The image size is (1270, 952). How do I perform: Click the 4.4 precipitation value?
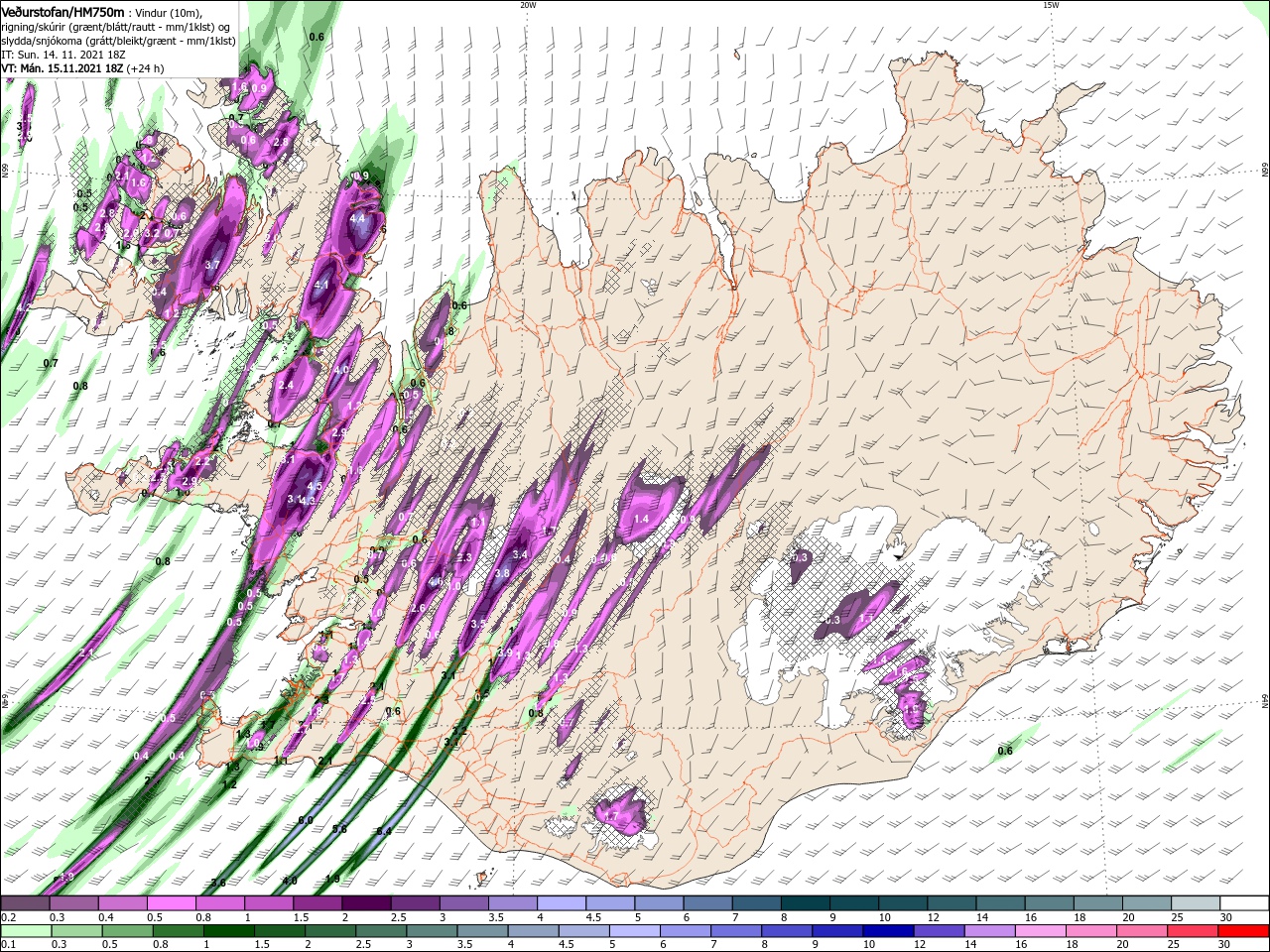point(357,219)
